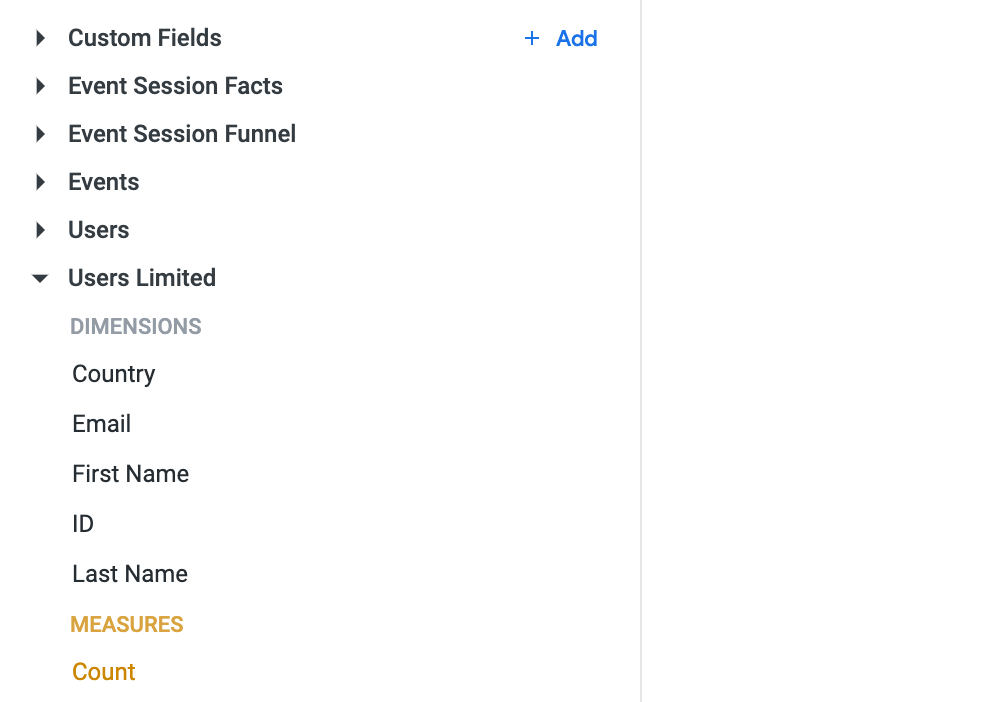Select the Count measure
This screenshot has height=702, width=1000.
click(x=103, y=672)
